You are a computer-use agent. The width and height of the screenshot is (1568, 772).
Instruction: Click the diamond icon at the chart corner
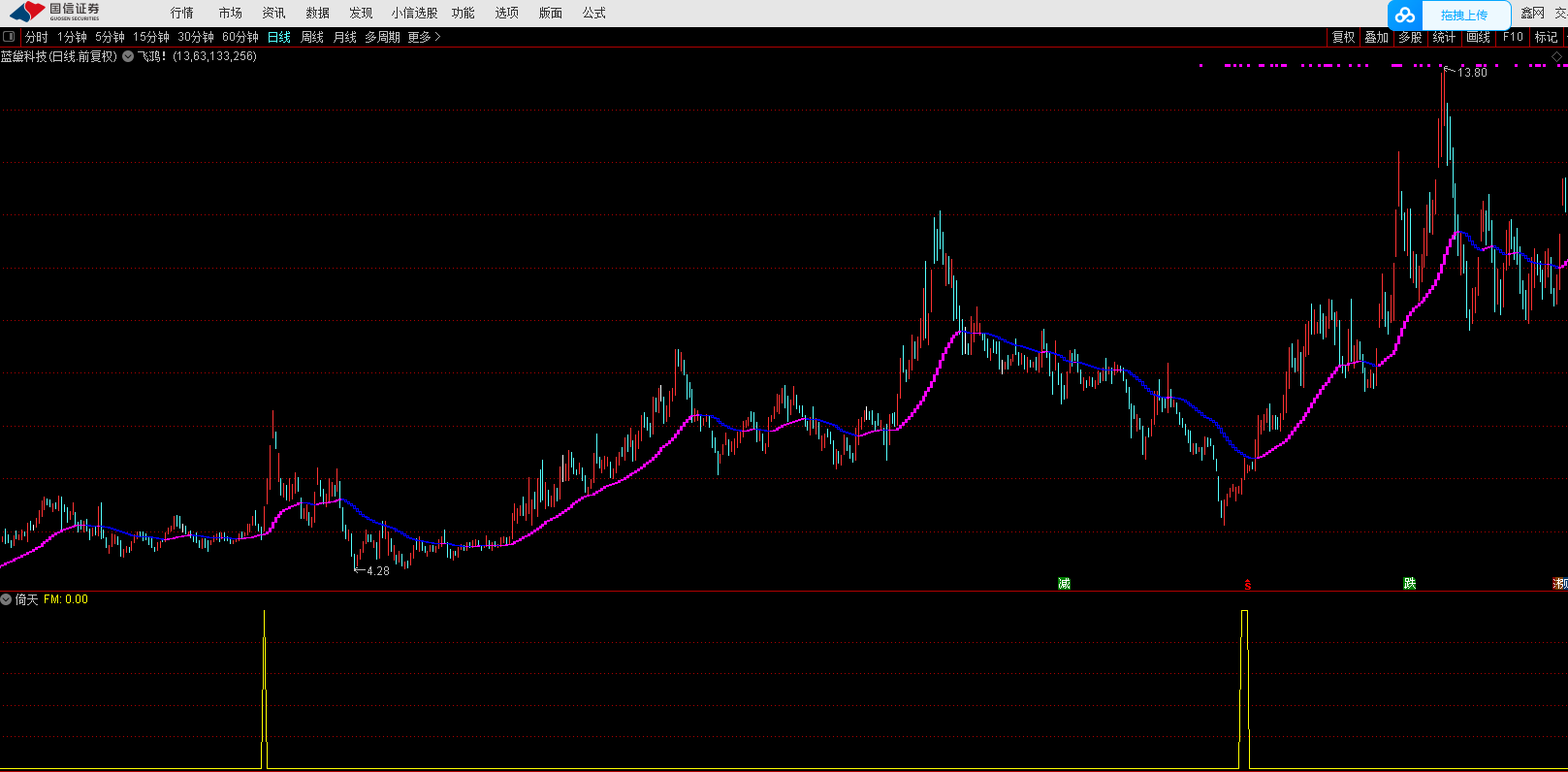coord(1558,57)
